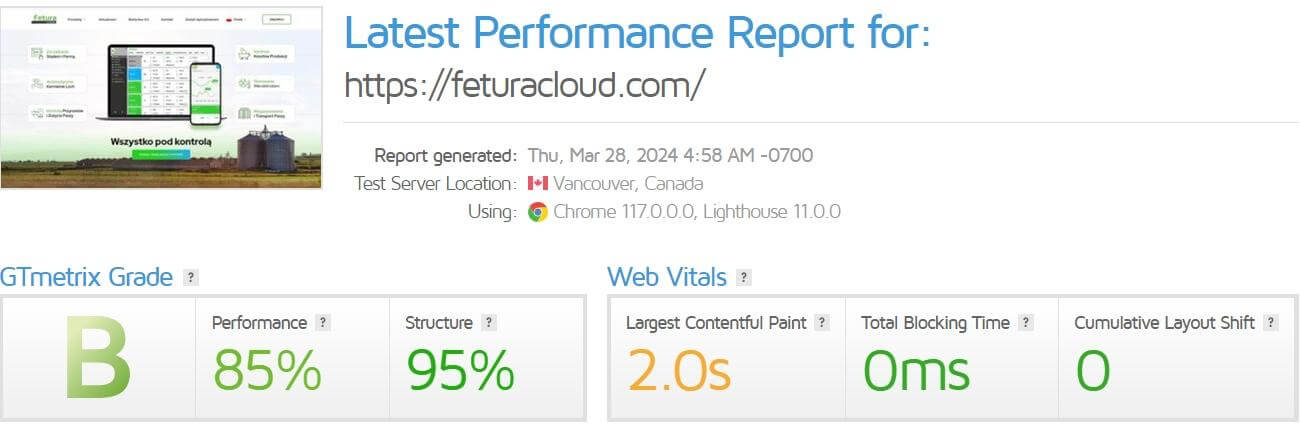Click the large B grade letter
This screenshot has width=1300, height=430.
[x=98, y=357]
